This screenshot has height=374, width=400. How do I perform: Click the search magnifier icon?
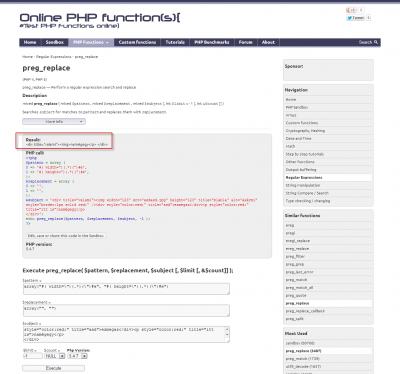pyautogui.click(x=376, y=42)
